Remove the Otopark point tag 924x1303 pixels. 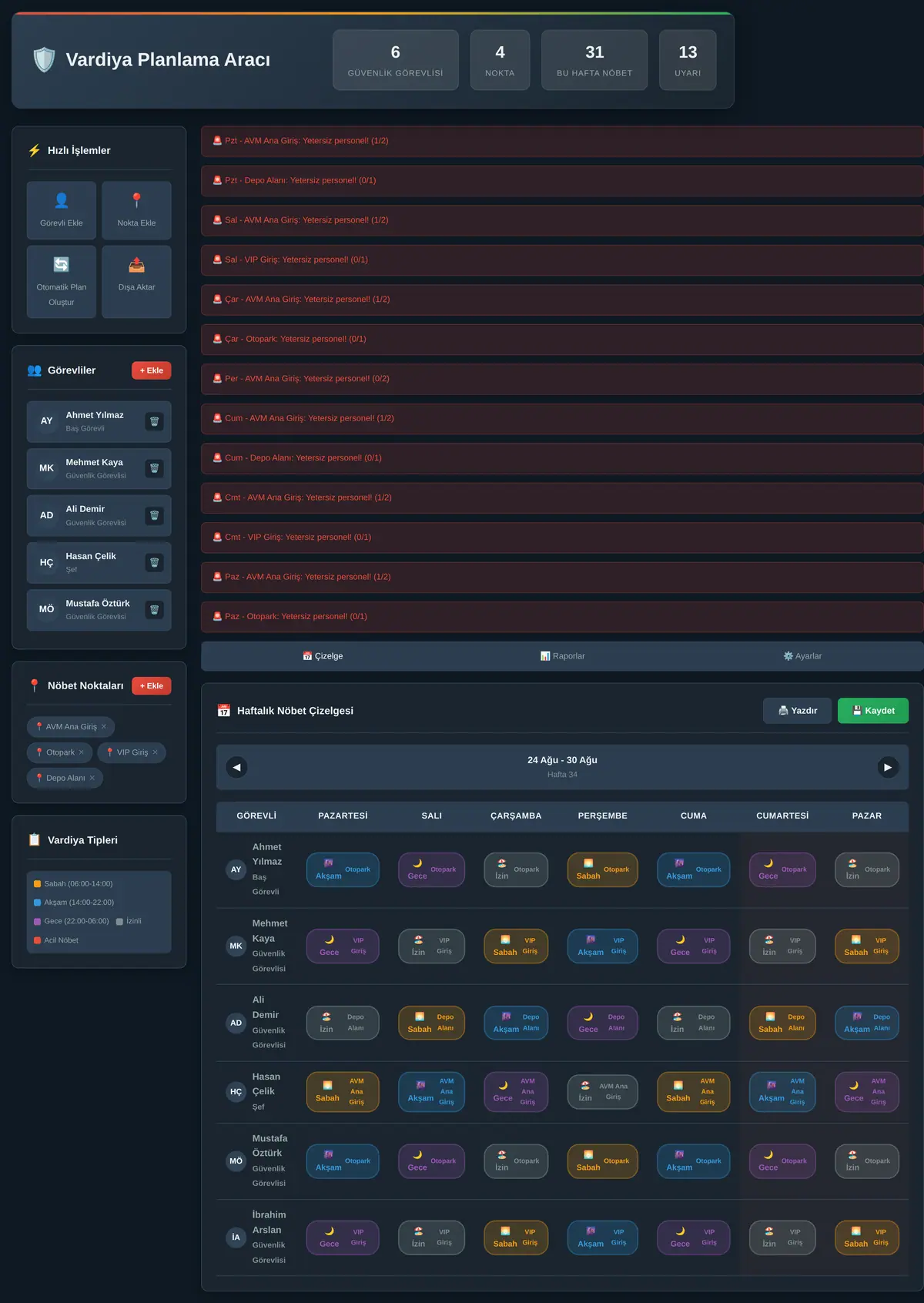[81, 752]
